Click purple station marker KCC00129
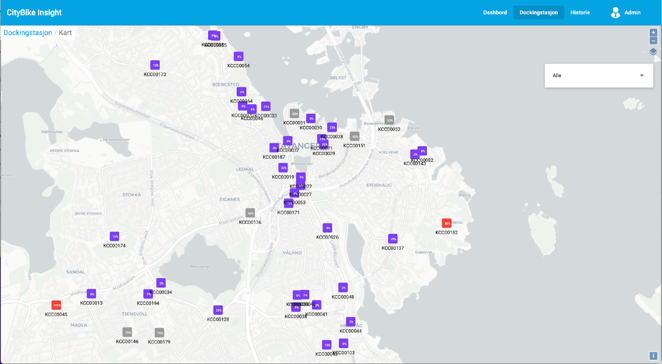The height and width of the screenshot is (364, 662). 218,310
